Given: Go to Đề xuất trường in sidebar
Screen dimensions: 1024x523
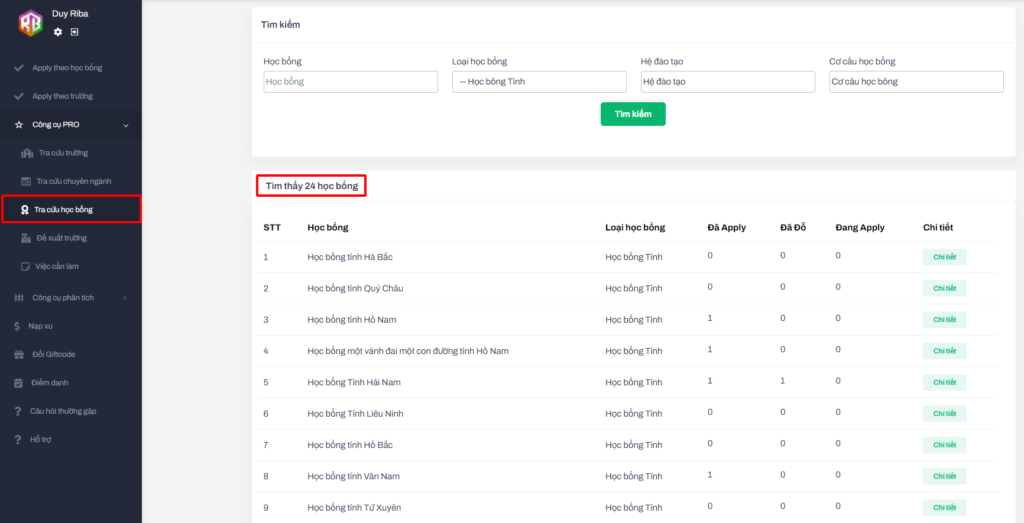Looking at the screenshot, I should [61, 238].
